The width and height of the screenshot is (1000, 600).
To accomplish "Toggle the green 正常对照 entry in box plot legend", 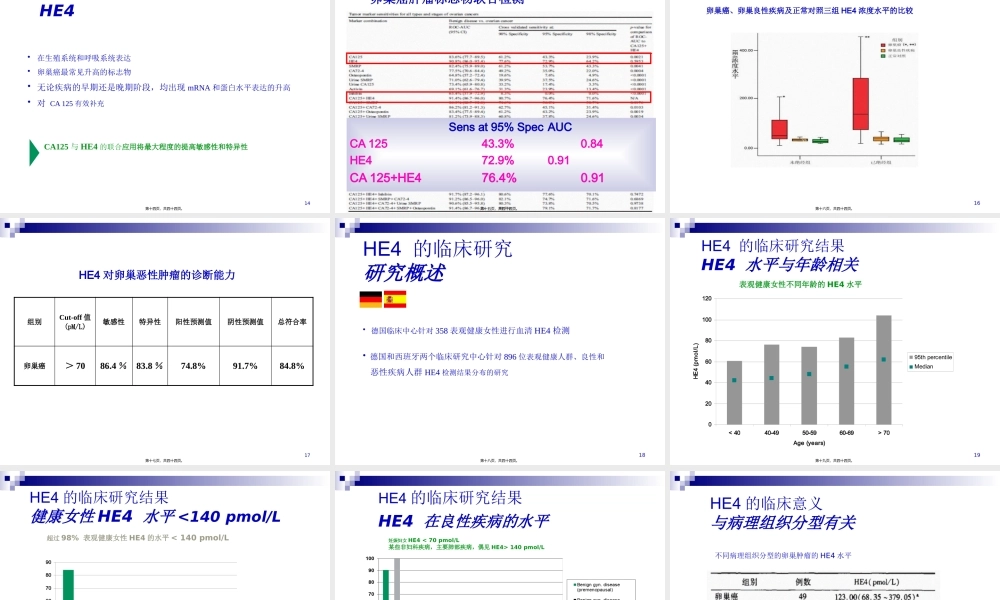I will coord(883,56).
